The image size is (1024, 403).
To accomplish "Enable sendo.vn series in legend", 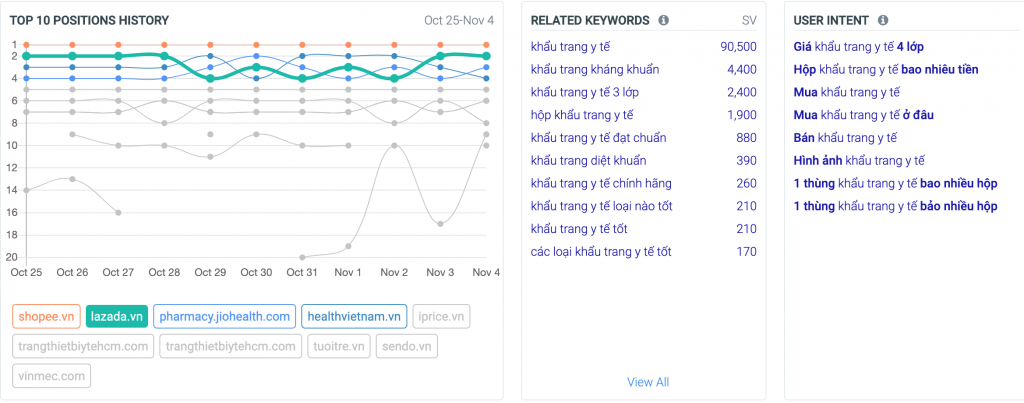I will pos(407,346).
